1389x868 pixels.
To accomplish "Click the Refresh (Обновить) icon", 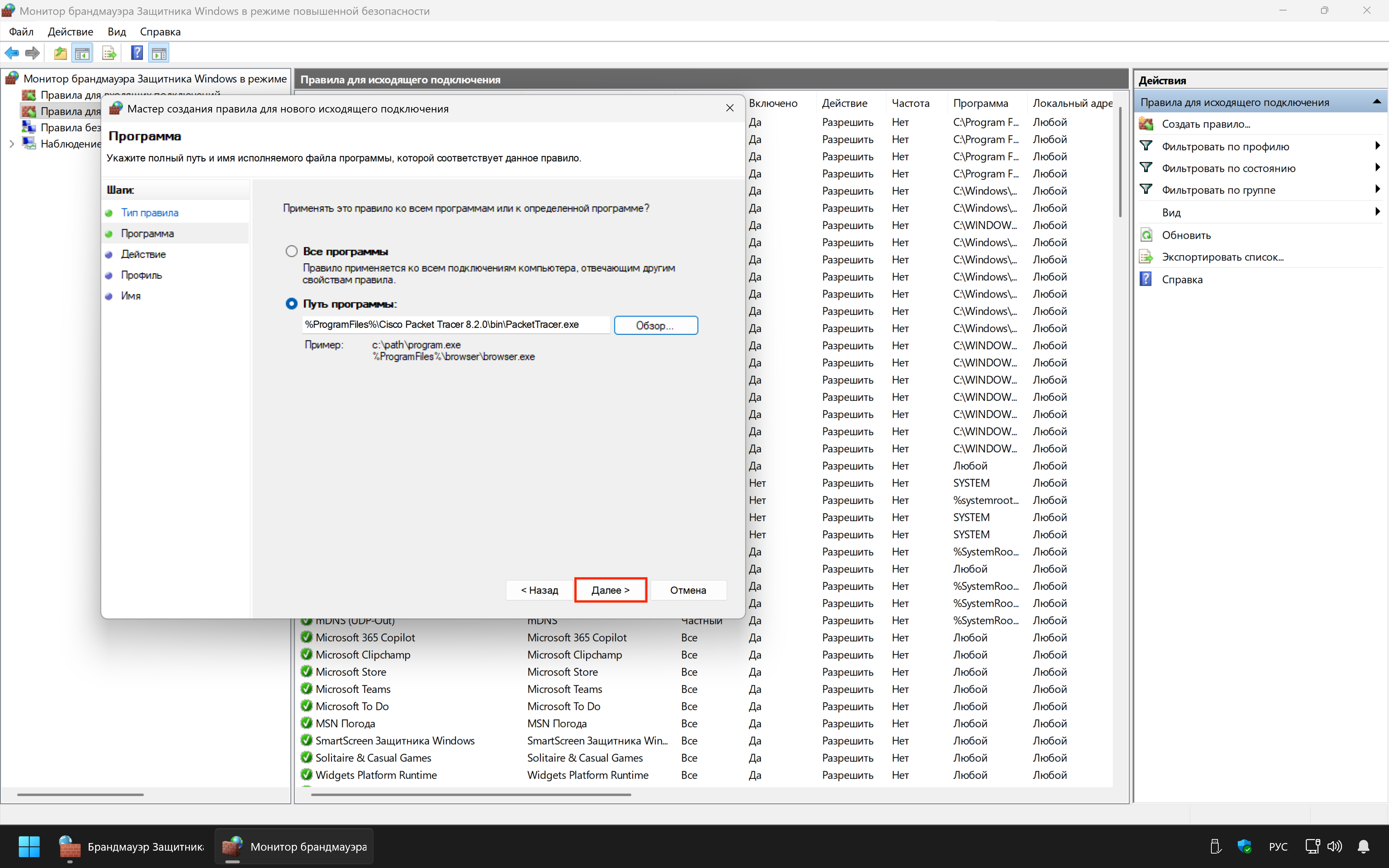I will pos(1146,235).
